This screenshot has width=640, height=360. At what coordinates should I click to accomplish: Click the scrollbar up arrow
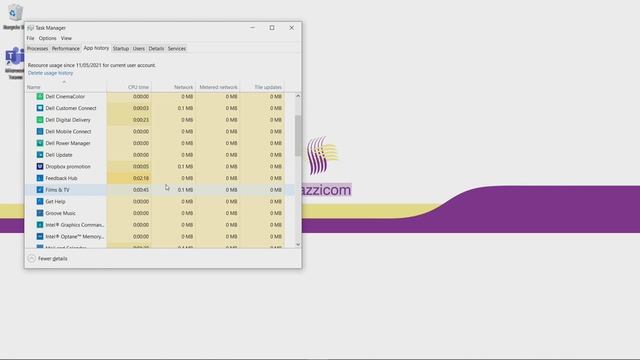click(x=298, y=96)
